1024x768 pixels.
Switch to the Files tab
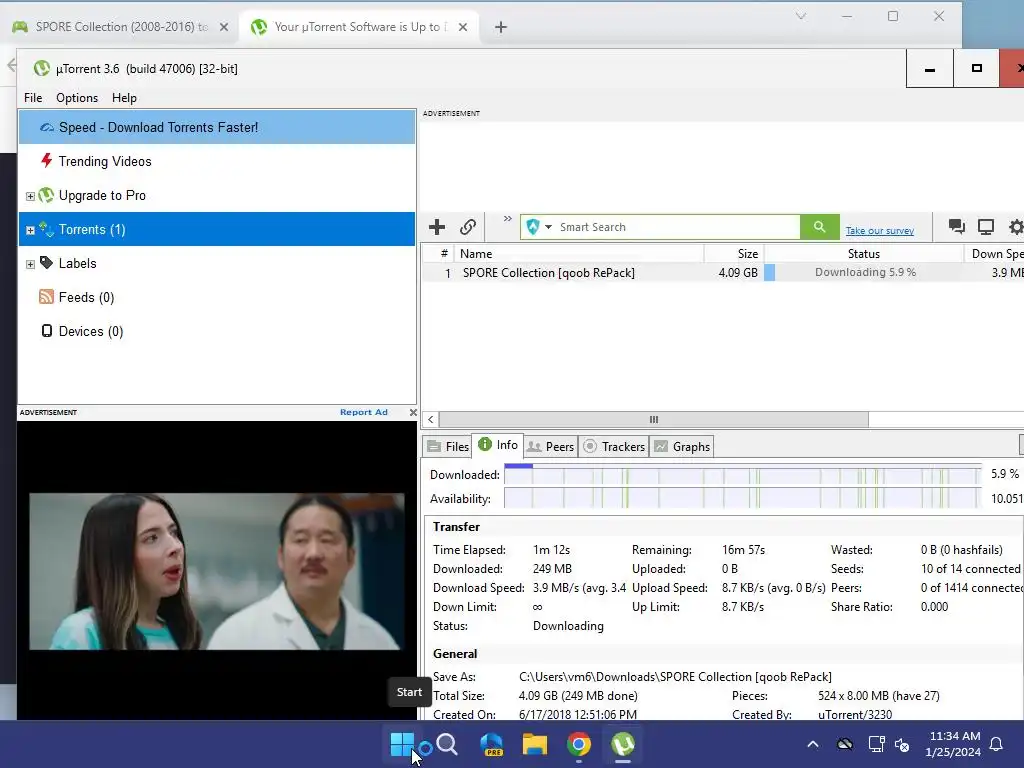[447, 447]
